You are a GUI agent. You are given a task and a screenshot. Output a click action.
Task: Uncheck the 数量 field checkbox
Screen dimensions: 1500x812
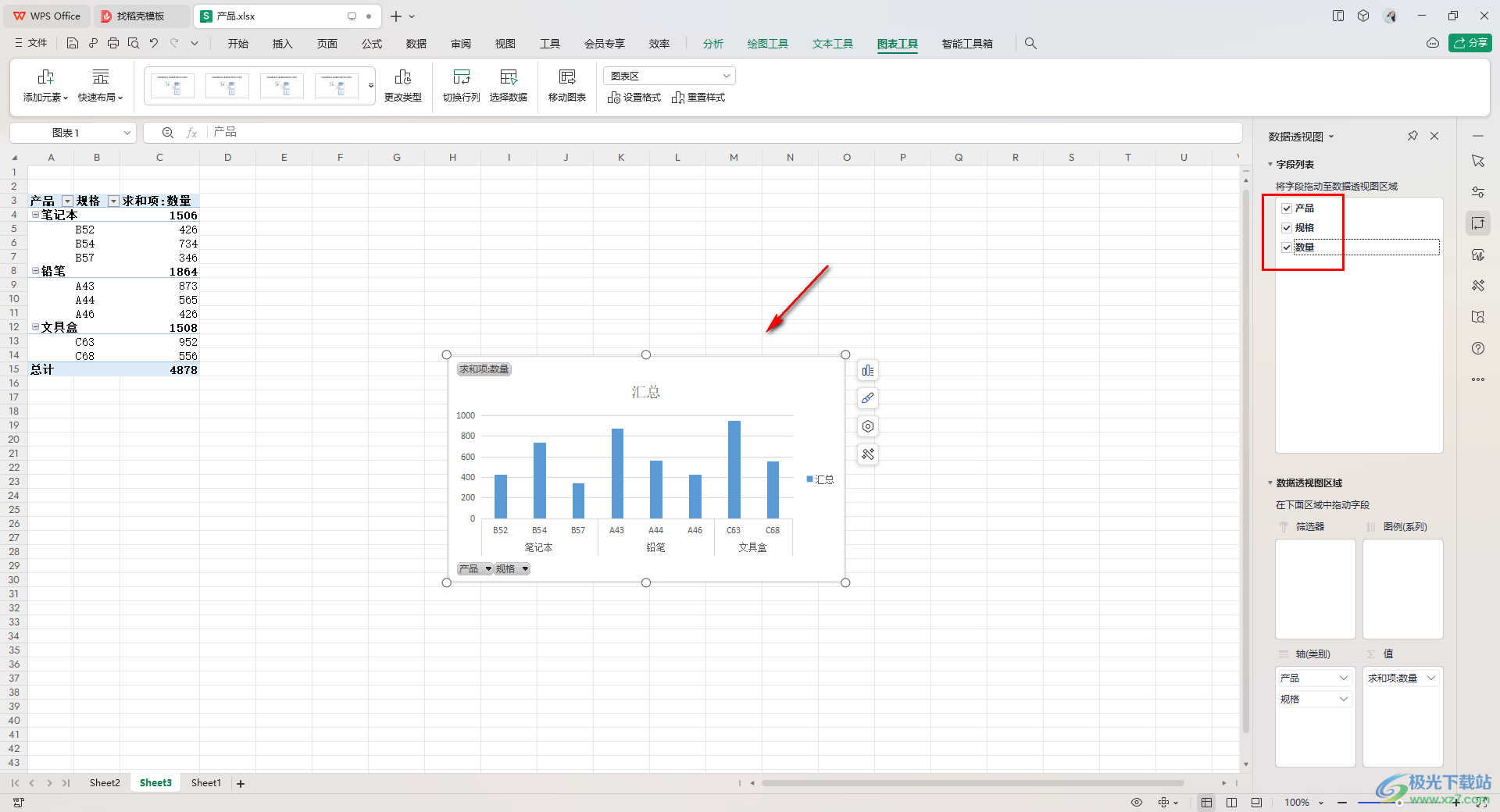(x=1287, y=248)
